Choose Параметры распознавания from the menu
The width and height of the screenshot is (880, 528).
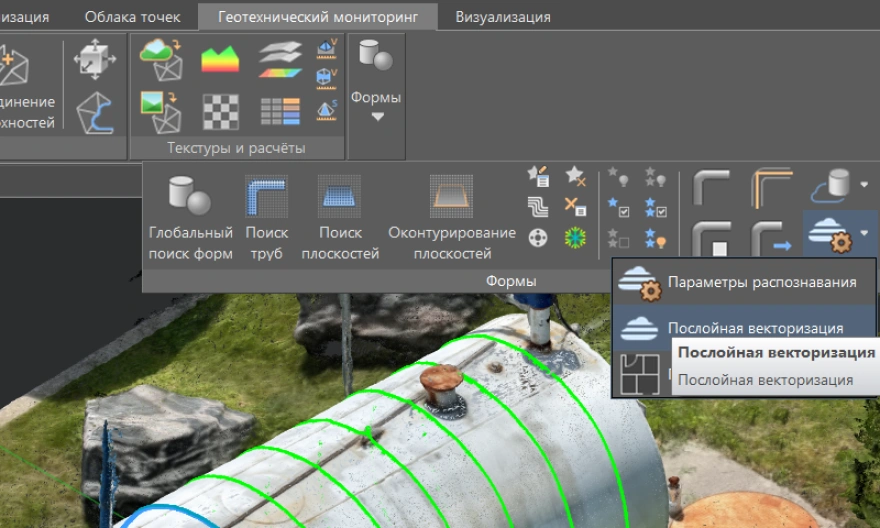click(x=761, y=282)
